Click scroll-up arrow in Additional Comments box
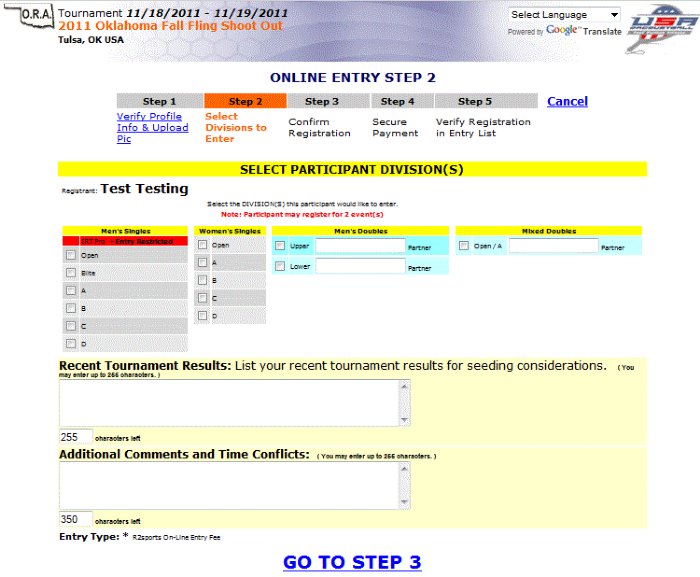 click(x=404, y=468)
